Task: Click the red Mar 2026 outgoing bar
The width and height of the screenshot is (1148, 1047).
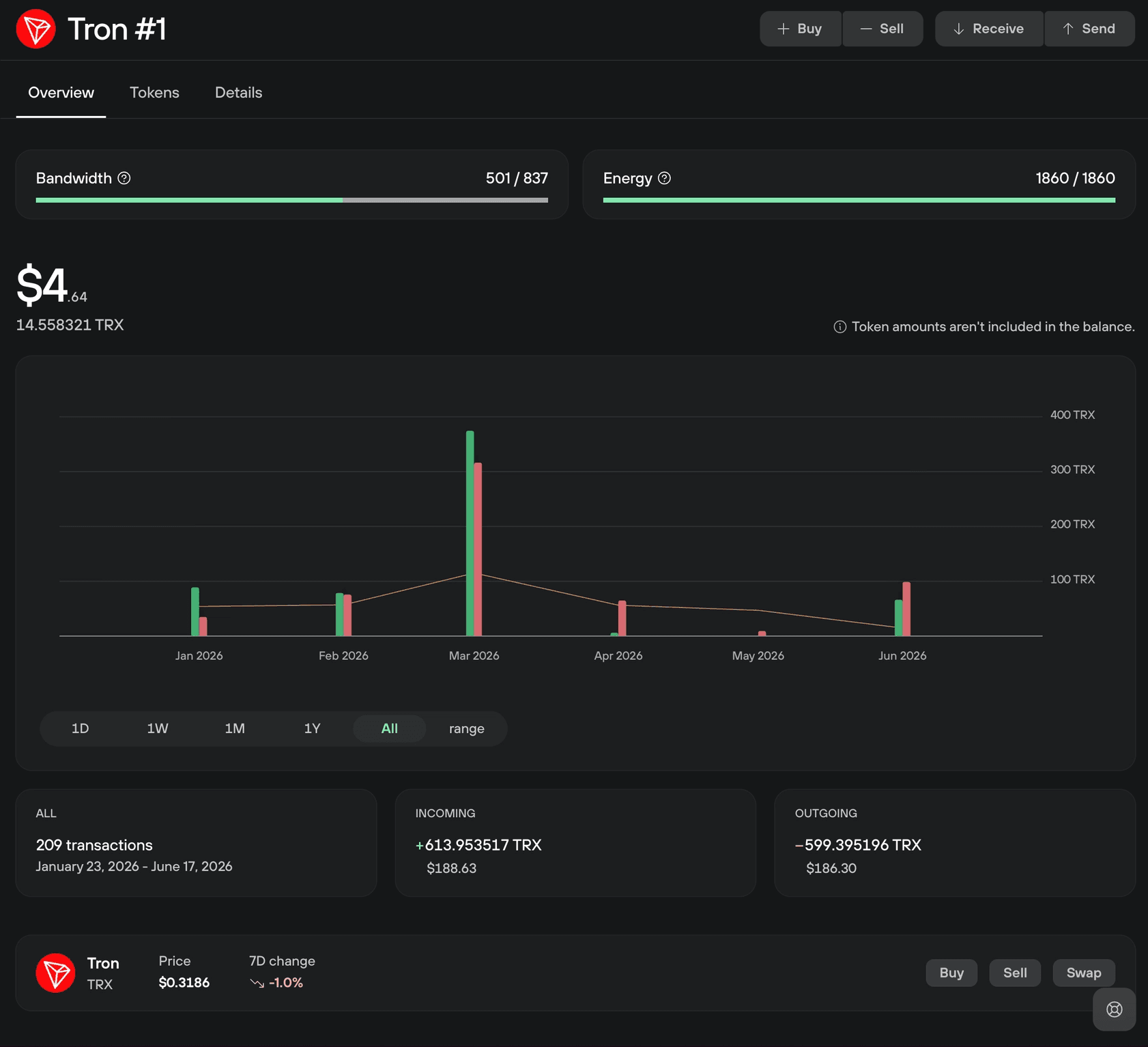Action: pos(478,549)
